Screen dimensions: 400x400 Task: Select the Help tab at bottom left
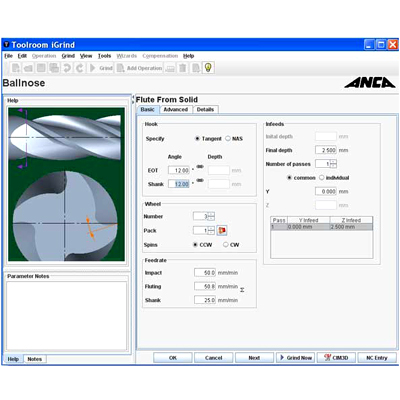pos(13,359)
